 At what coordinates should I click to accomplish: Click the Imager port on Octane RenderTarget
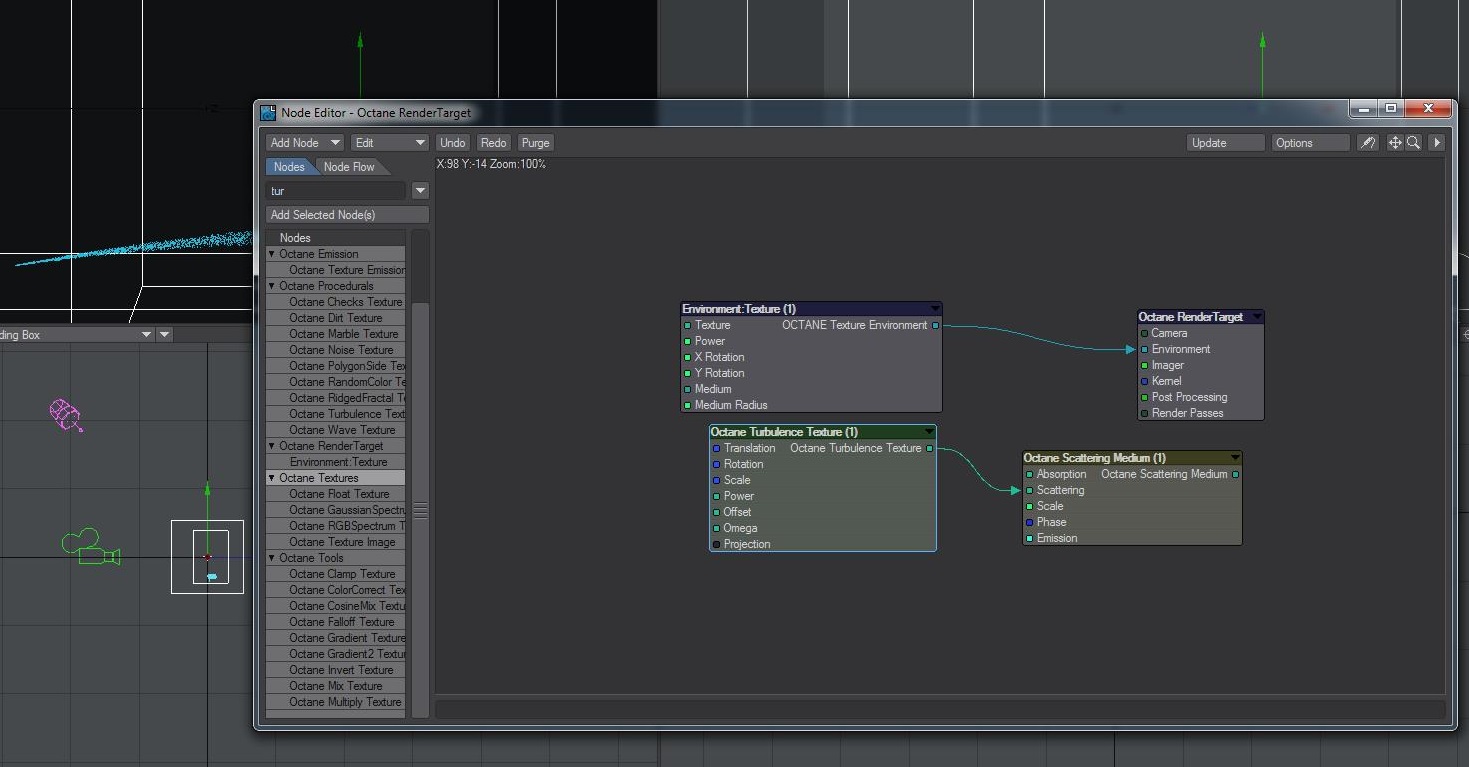point(1144,365)
